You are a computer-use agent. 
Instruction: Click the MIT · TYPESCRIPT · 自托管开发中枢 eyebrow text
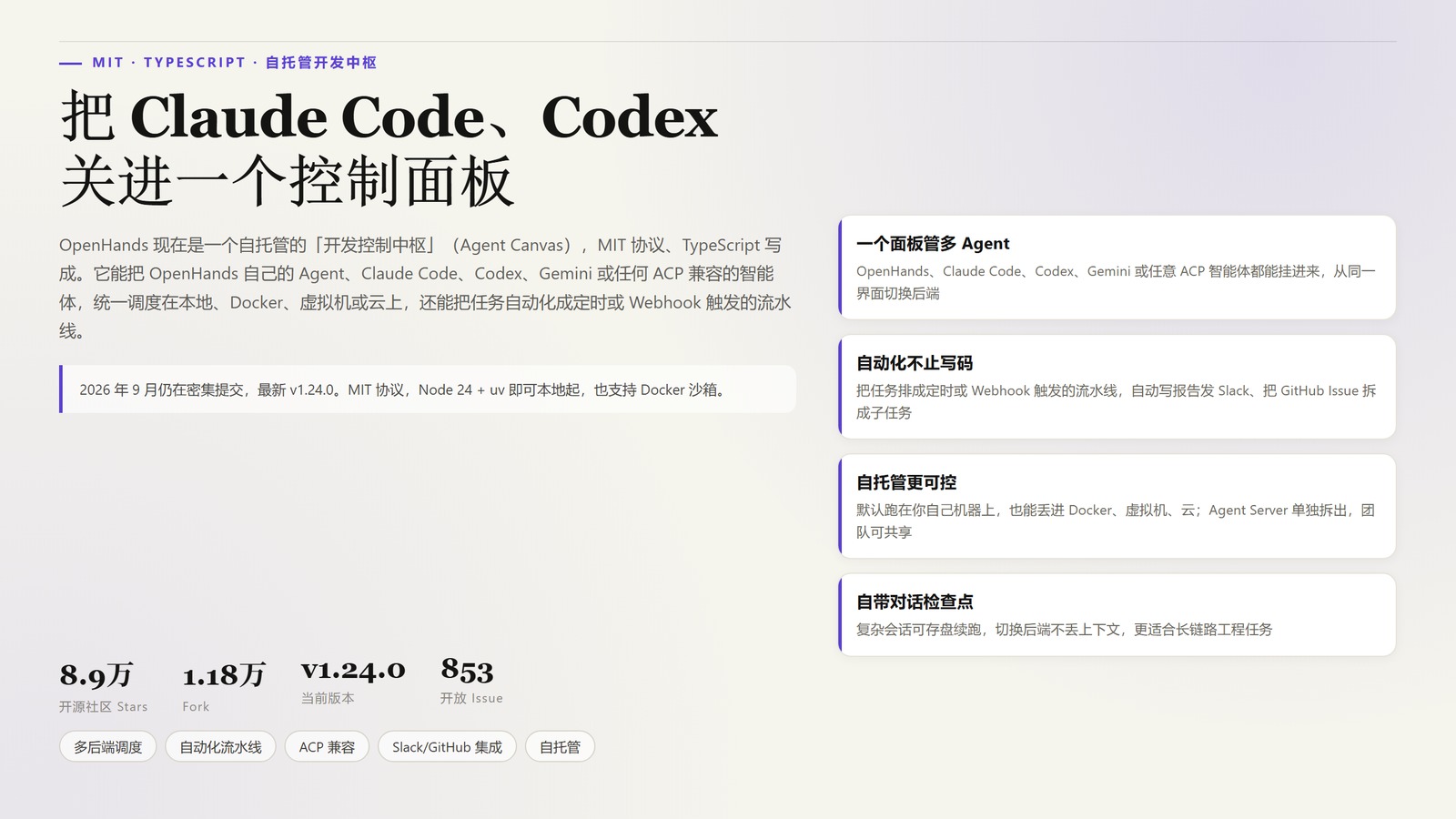[x=234, y=63]
